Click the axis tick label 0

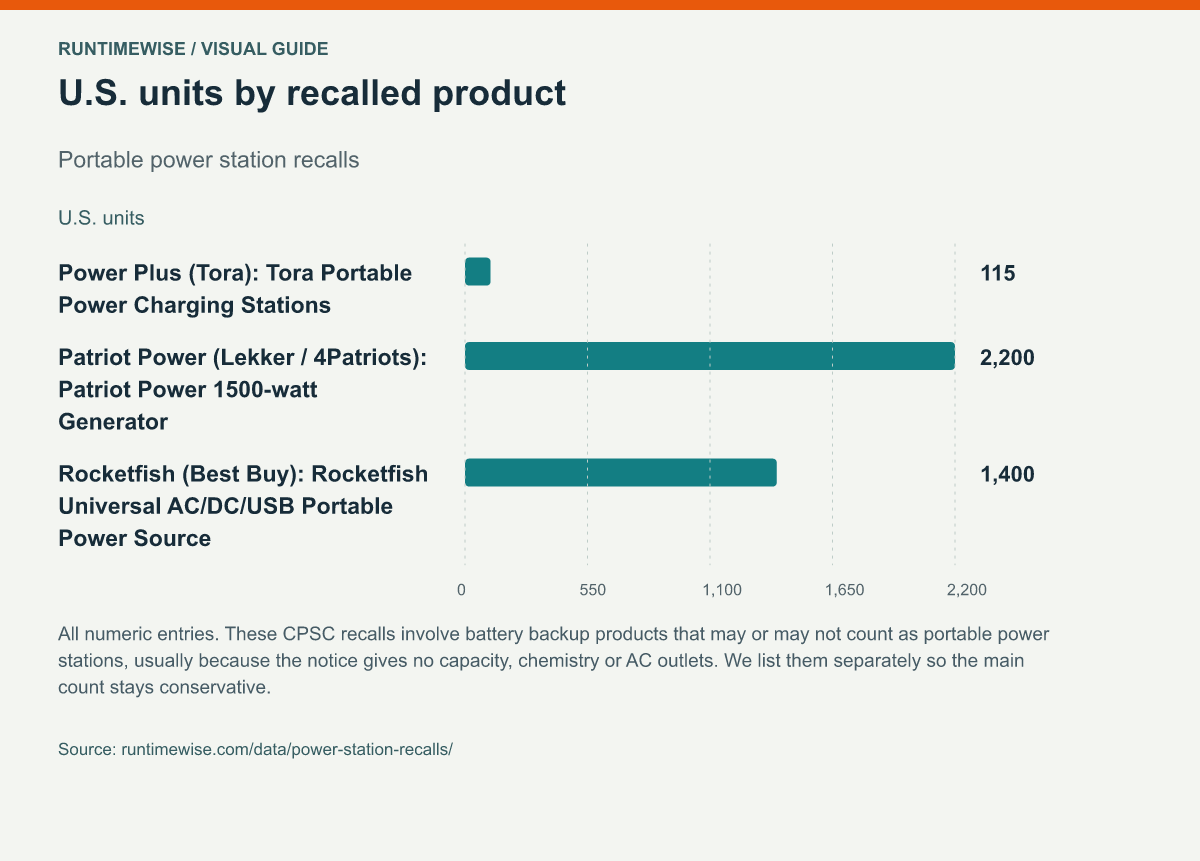pyautogui.click(x=461, y=590)
